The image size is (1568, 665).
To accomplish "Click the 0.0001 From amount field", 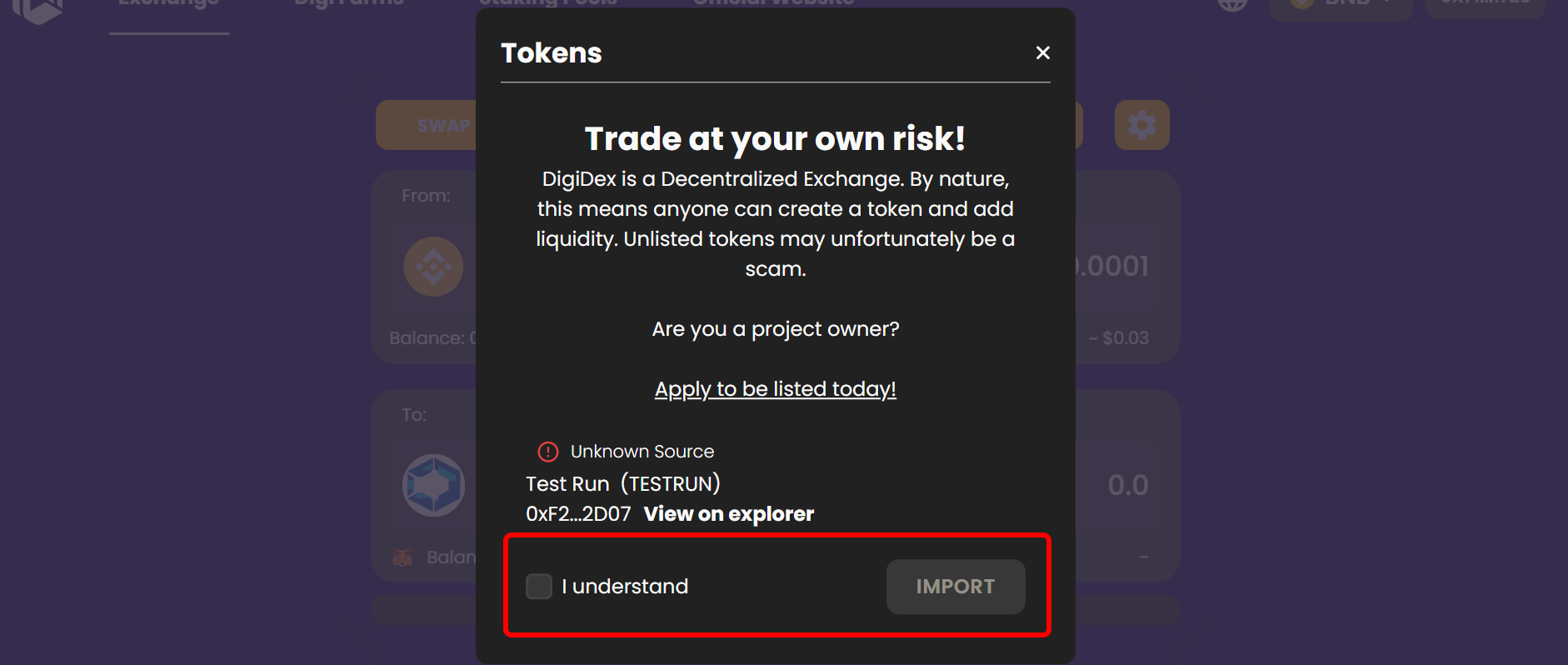I will click(1112, 267).
